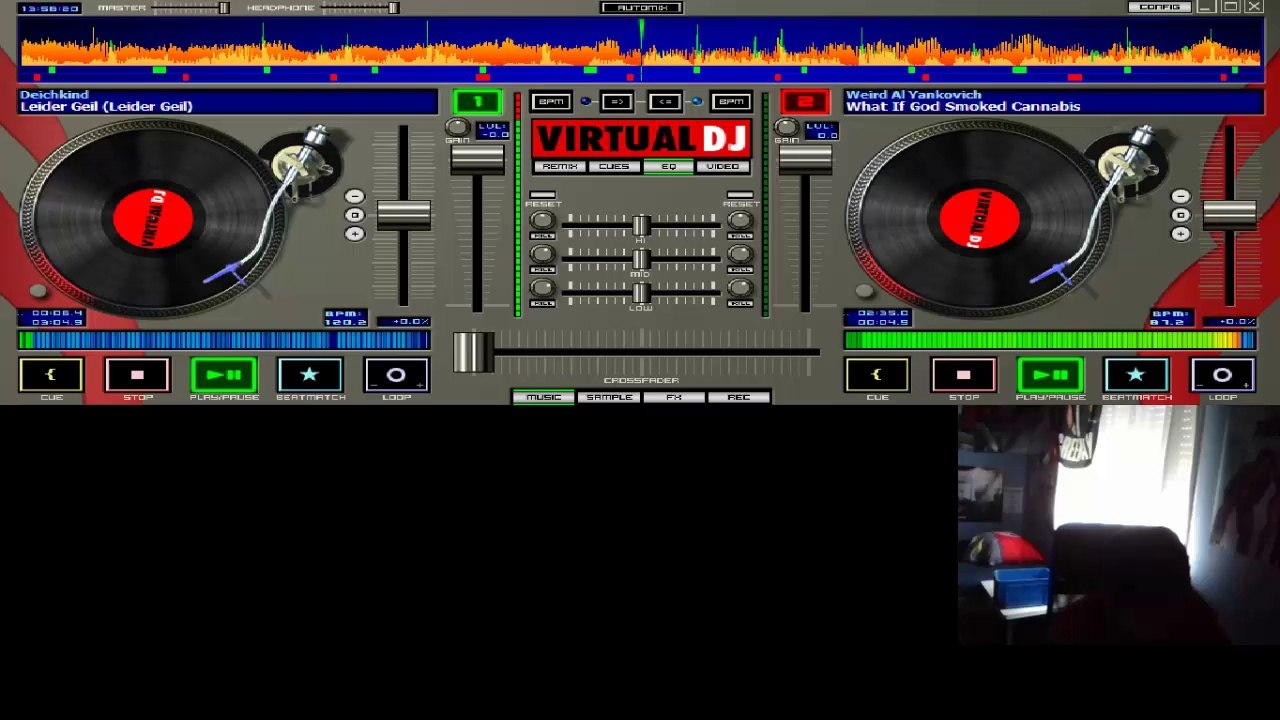Toggle left Mid Kill button
This screenshot has width=1280, height=720.
(542, 270)
